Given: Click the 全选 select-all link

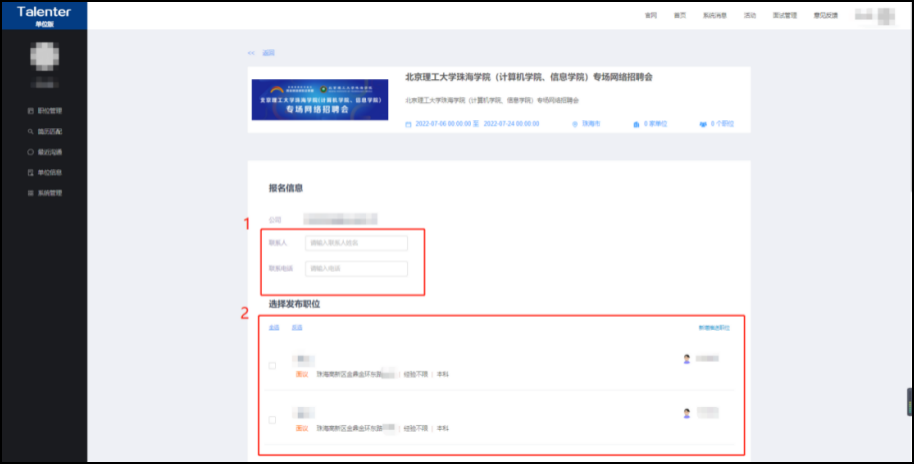Looking at the screenshot, I should [x=274, y=328].
